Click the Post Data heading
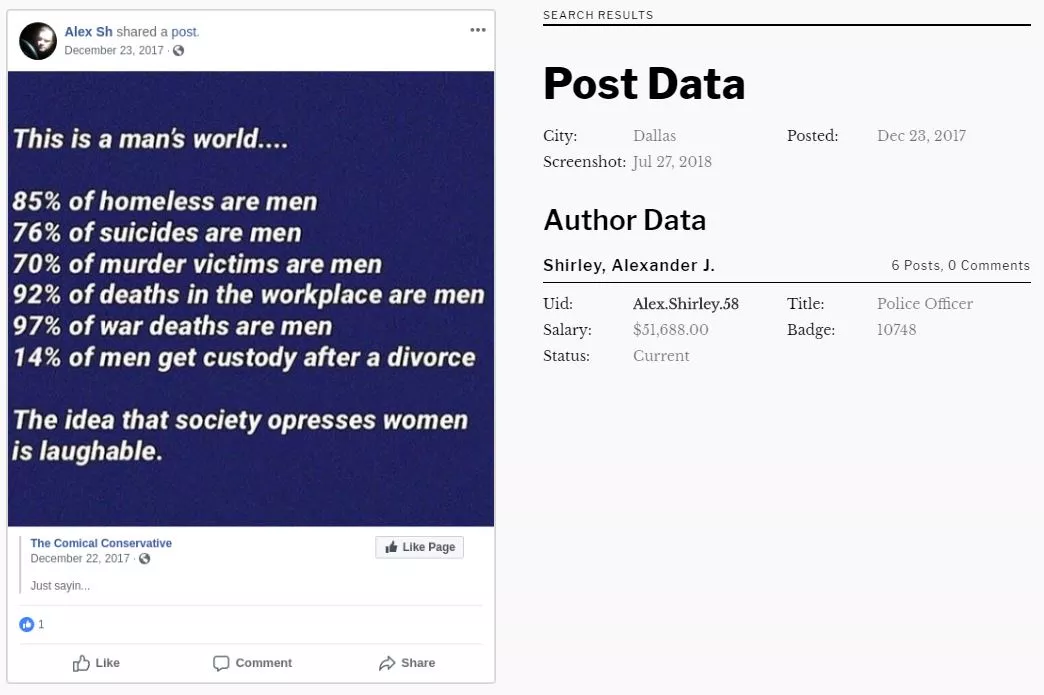 point(644,84)
